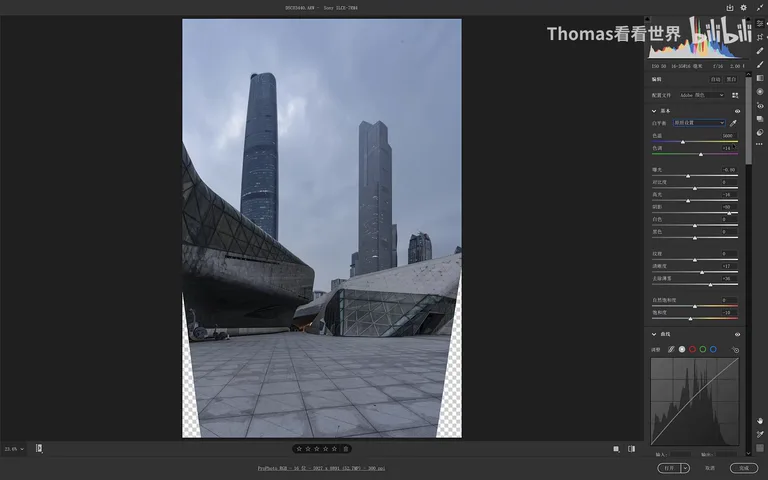This screenshot has height=480, width=768.
Task: Select the Color Sampler eyedropper tool
Action: (760, 434)
